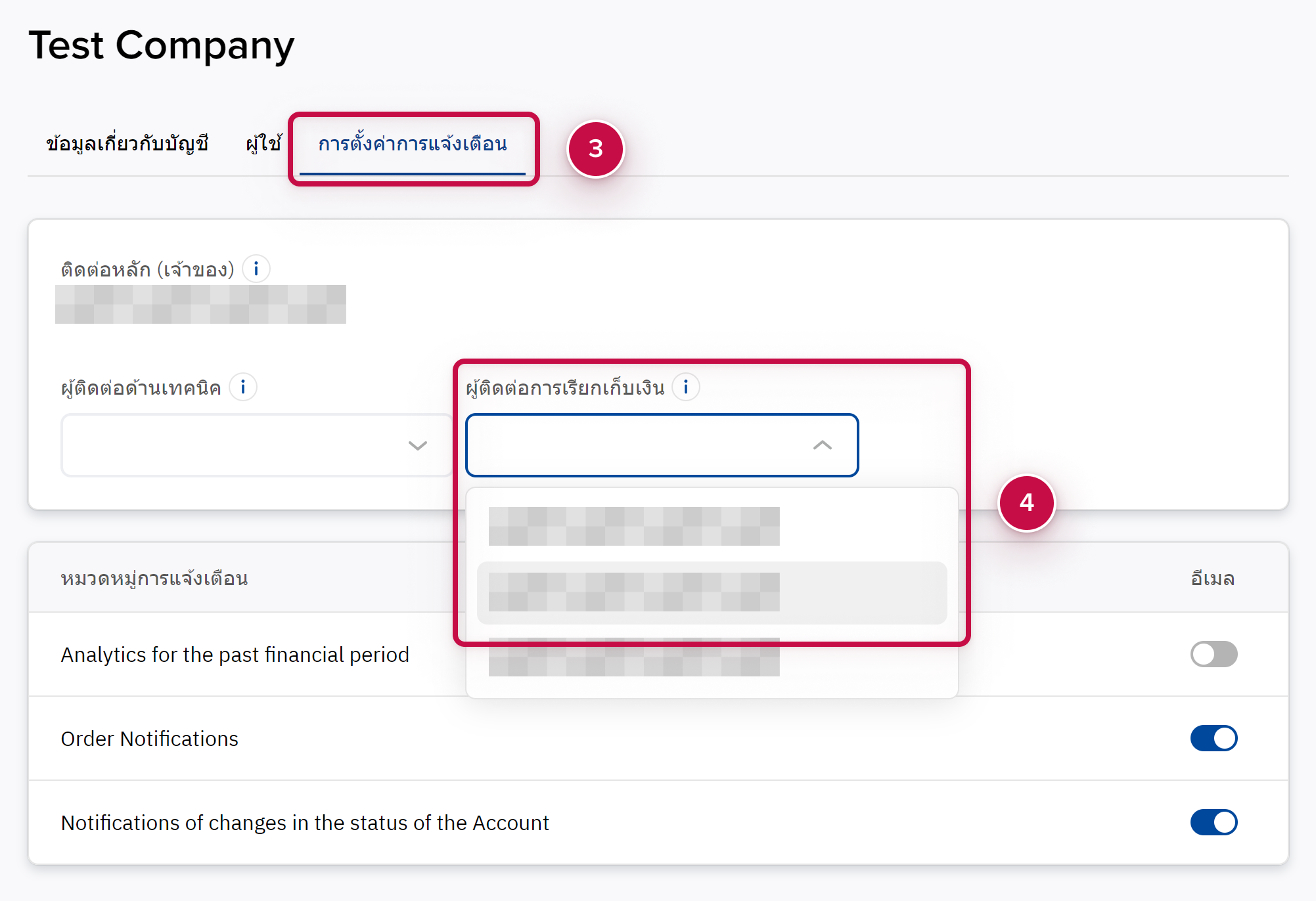
Task: Click the red step 4 badge
Action: click(x=1026, y=503)
